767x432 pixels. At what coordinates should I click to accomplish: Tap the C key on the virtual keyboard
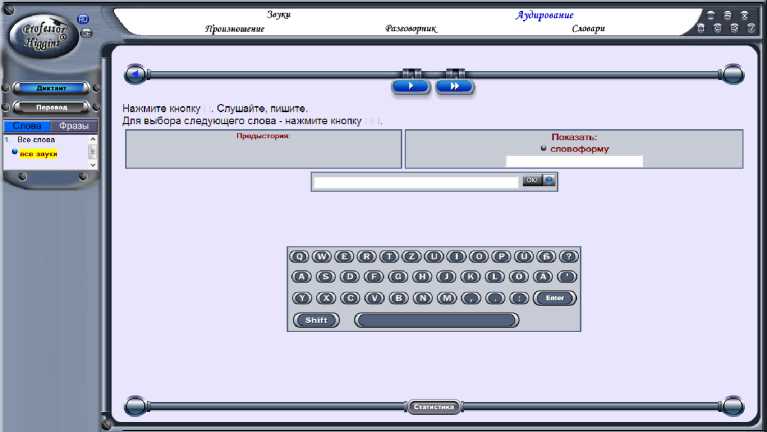(x=350, y=298)
